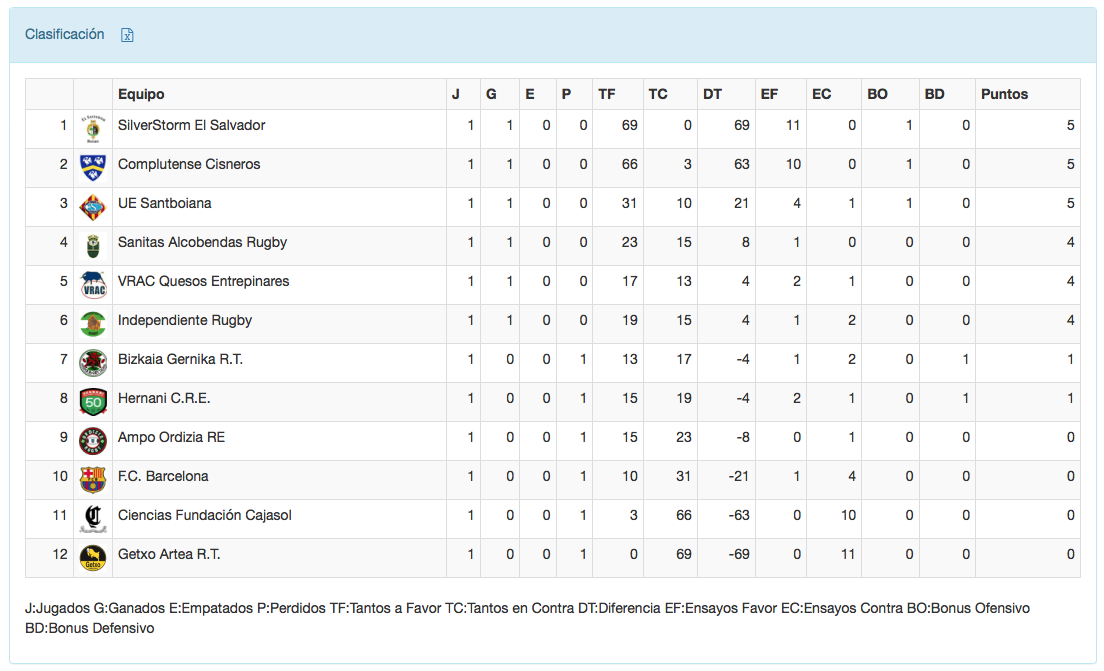Click Hernani C.R.E. team badge
Viewport: 1104px width, 671px height.
93,402
